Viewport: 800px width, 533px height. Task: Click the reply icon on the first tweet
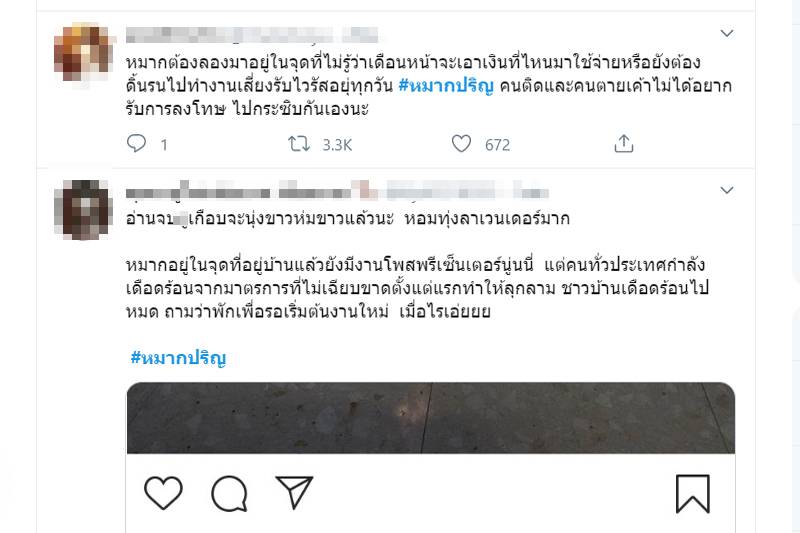136,143
